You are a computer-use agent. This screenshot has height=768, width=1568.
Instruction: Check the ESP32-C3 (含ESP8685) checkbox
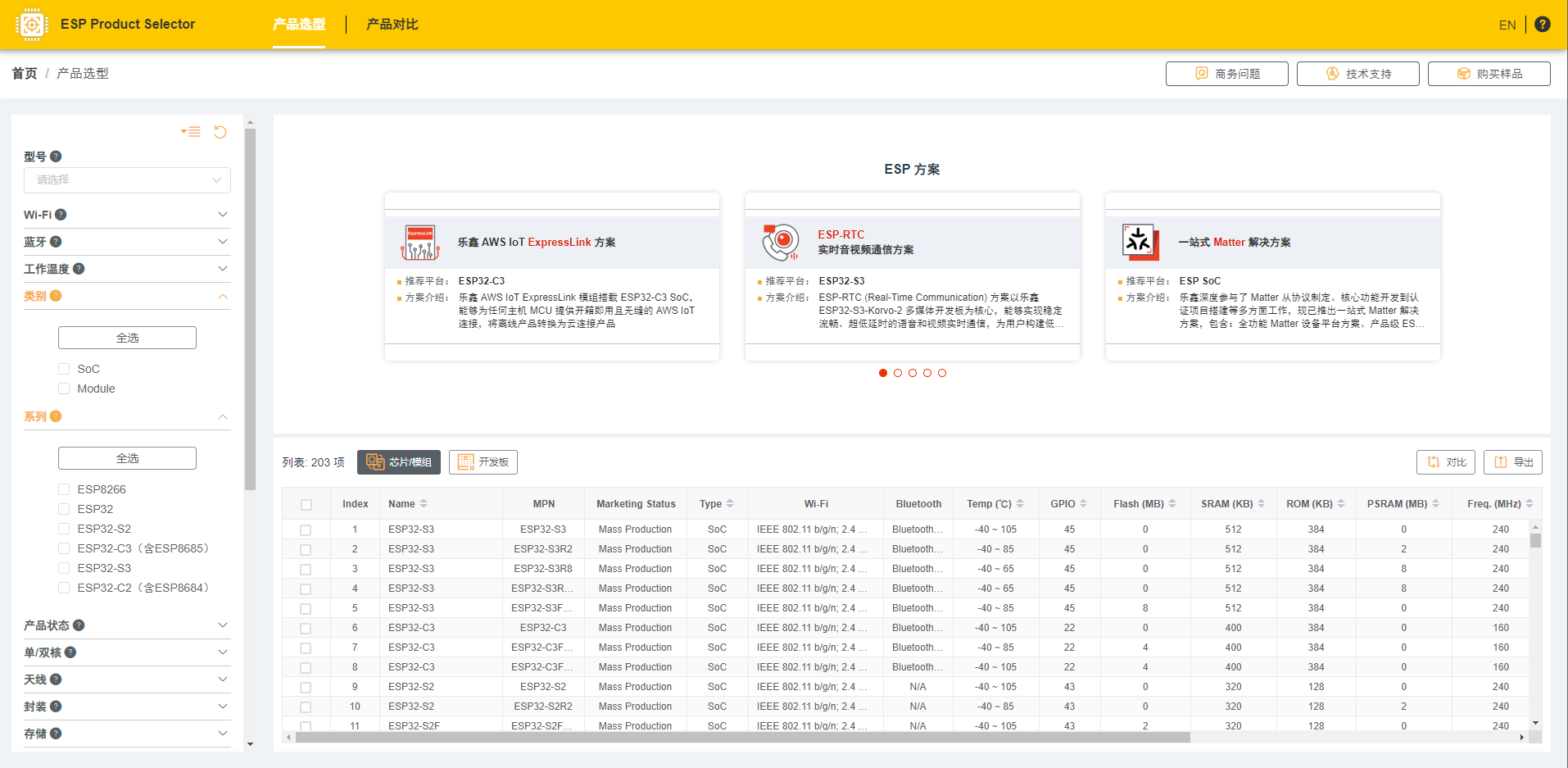[x=64, y=548]
